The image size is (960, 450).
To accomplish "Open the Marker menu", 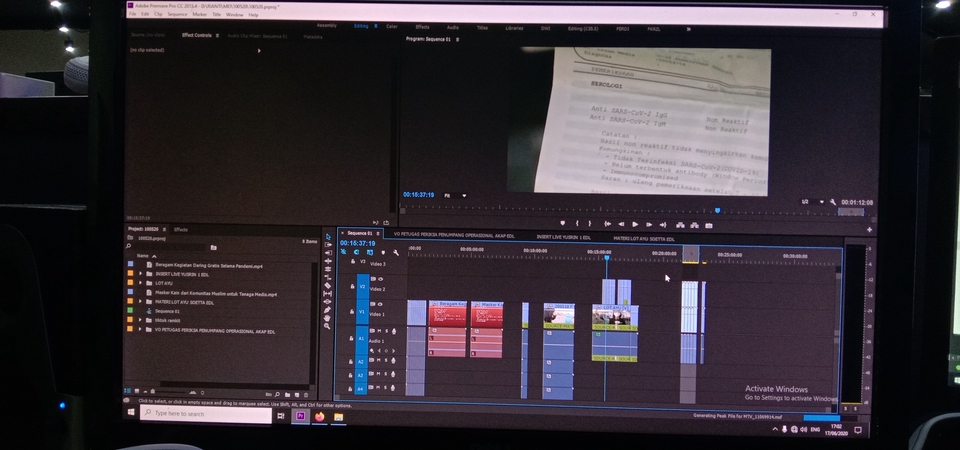I will pos(200,14).
